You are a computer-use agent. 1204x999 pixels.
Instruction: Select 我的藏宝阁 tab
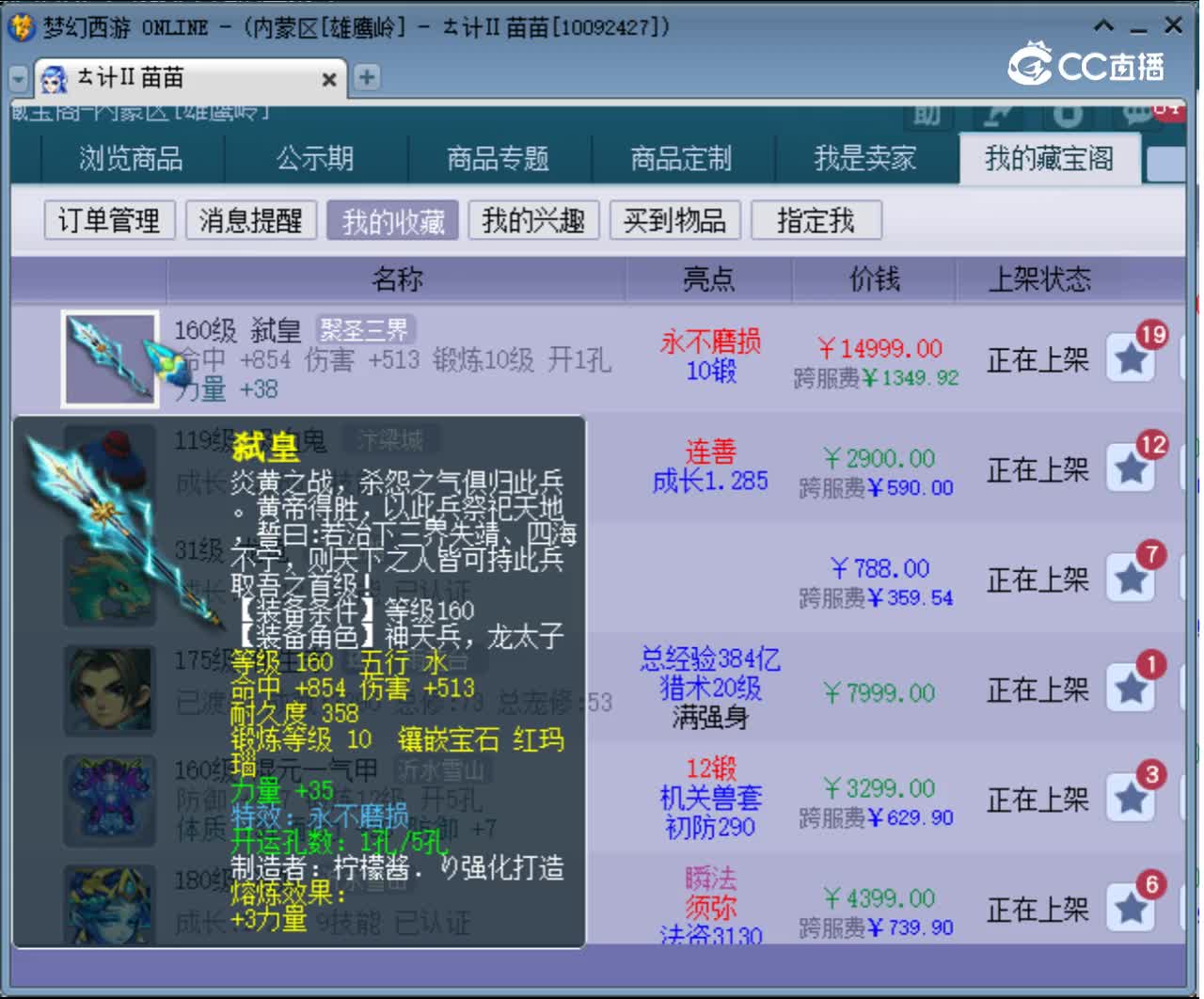click(x=1050, y=158)
